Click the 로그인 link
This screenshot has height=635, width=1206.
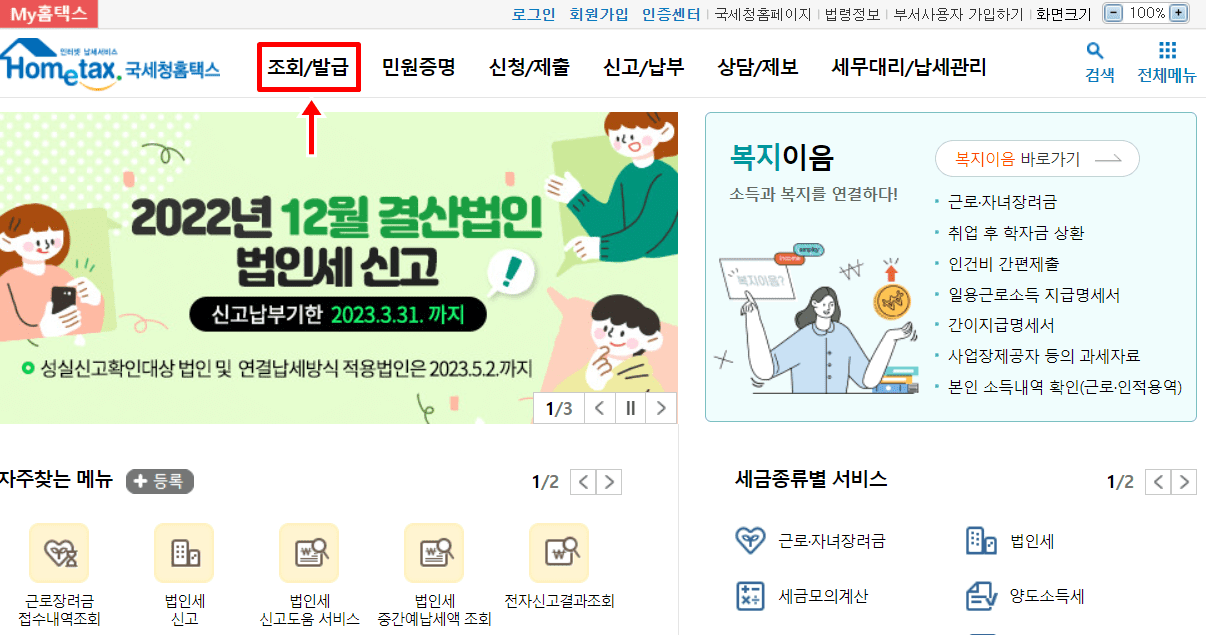tap(533, 14)
